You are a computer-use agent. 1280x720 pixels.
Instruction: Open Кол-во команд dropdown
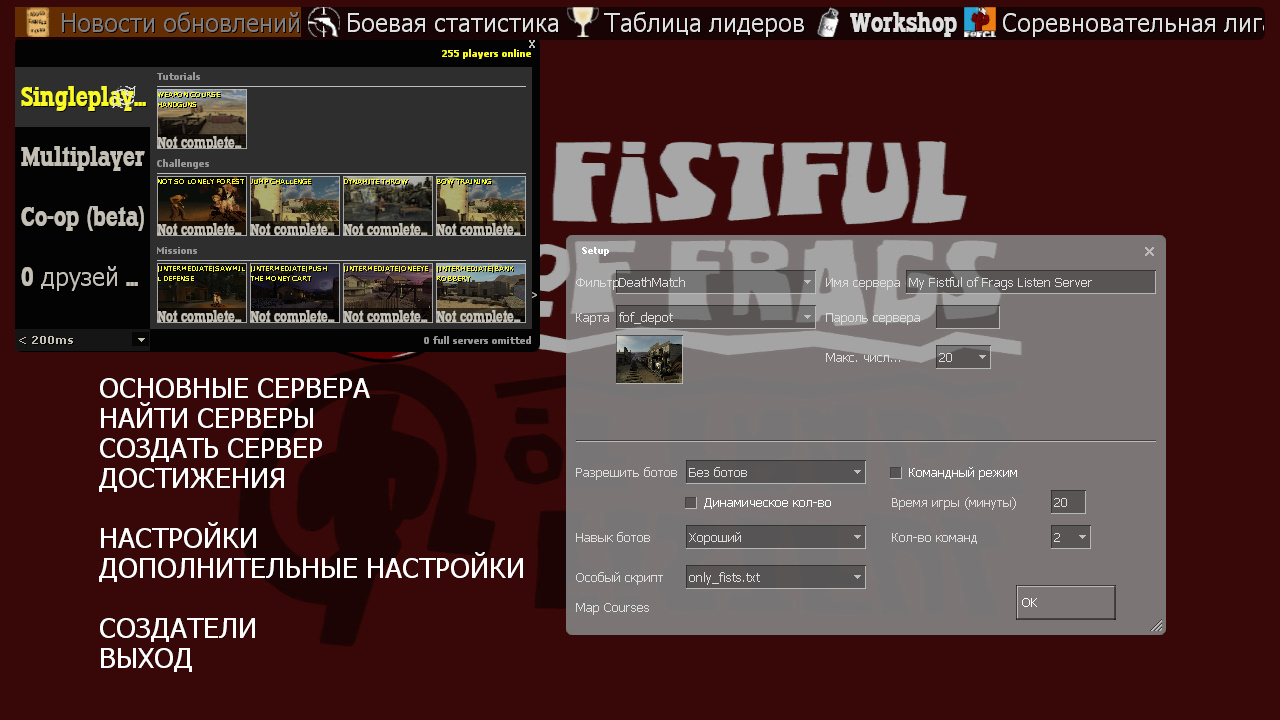[x=1070, y=537]
